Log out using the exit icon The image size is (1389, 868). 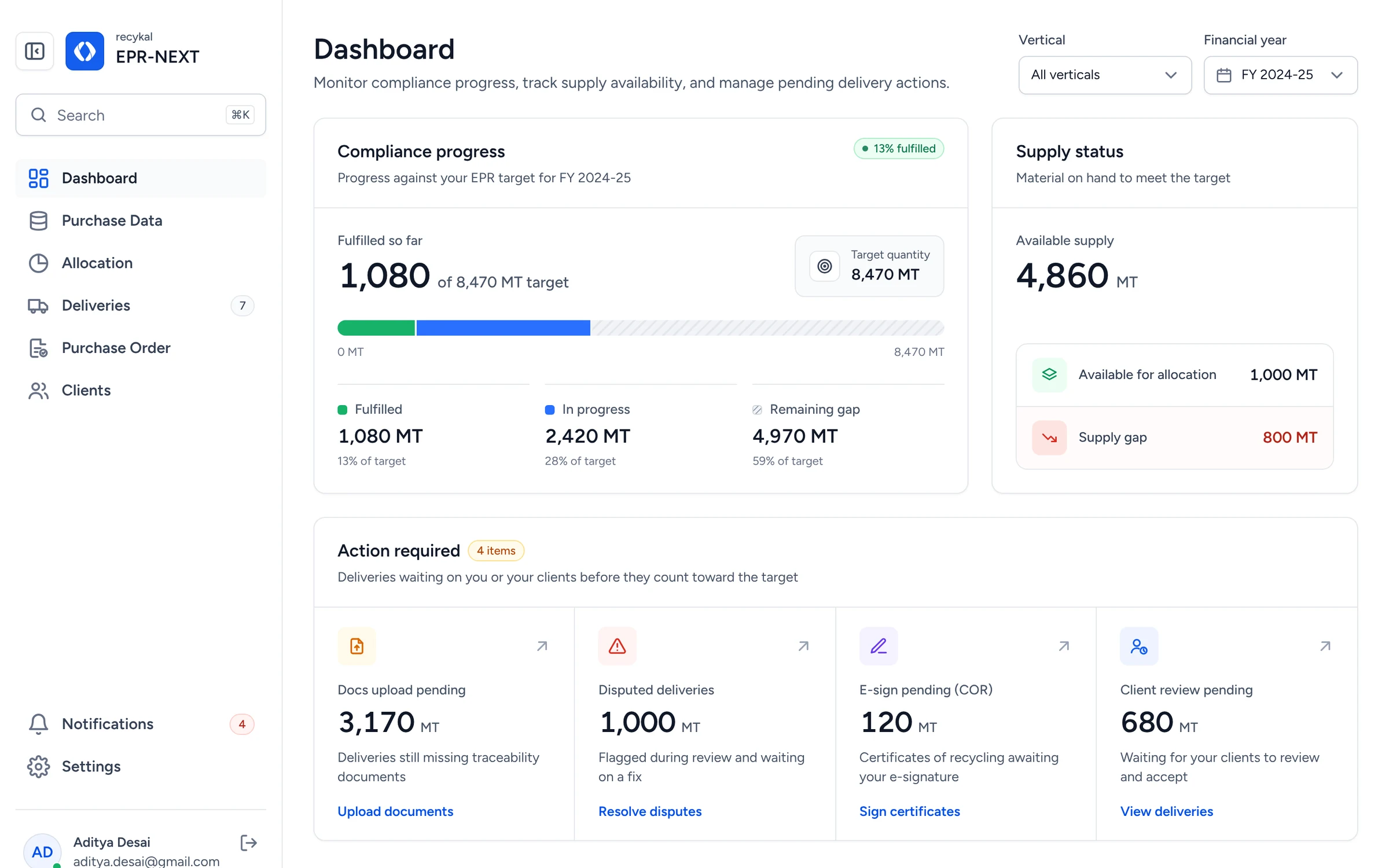point(248,843)
